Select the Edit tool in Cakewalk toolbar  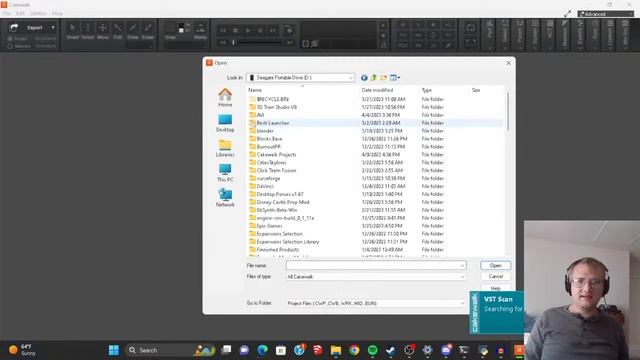[118, 31]
